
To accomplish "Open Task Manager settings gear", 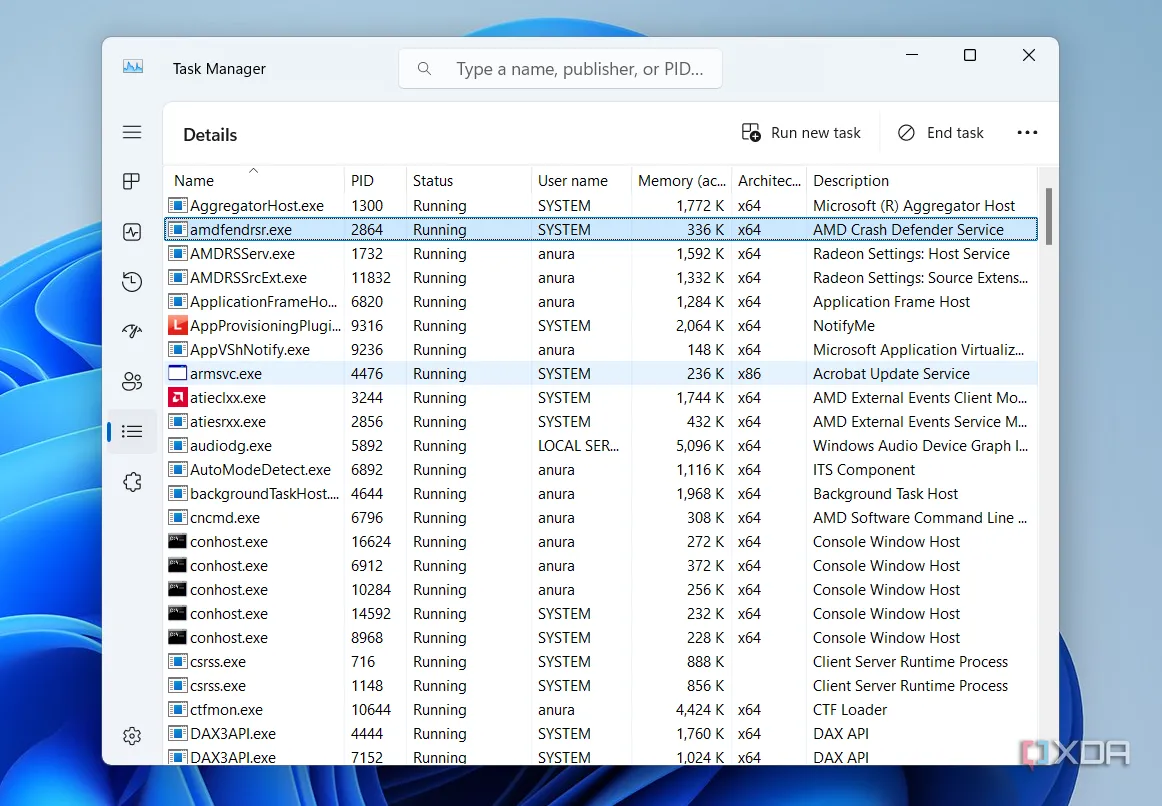I will [132, 736].
